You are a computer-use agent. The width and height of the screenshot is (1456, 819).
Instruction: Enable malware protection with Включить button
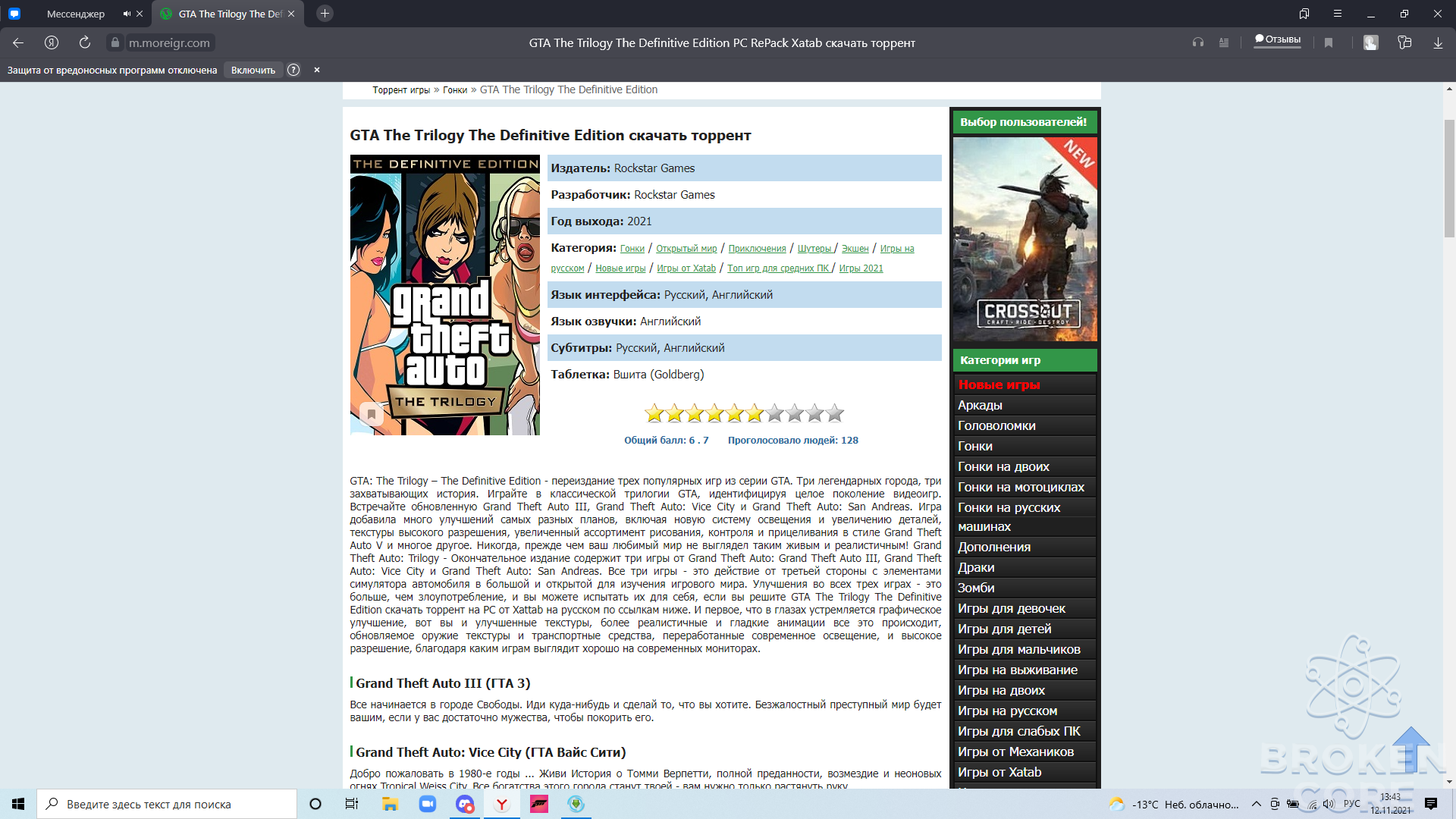(253, 70)
